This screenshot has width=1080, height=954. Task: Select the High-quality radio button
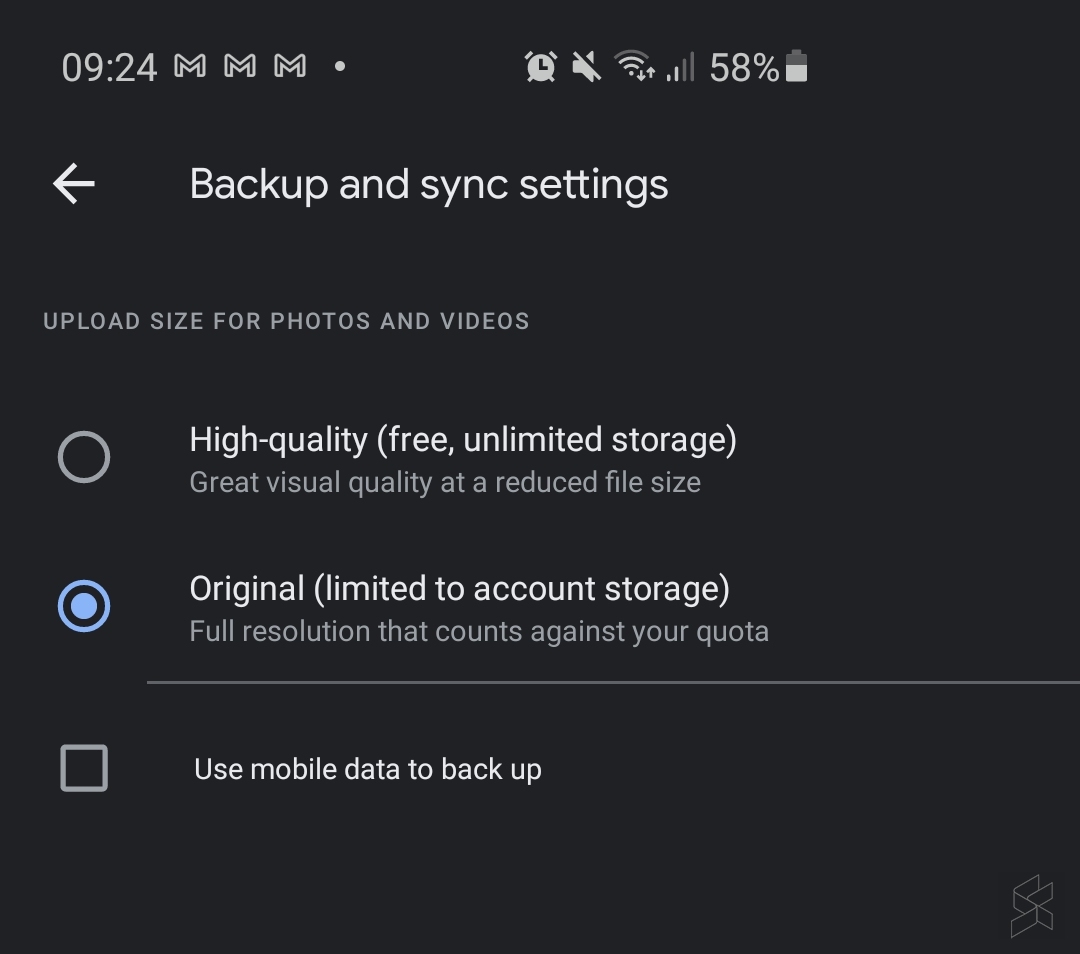(x=84, y=457)
